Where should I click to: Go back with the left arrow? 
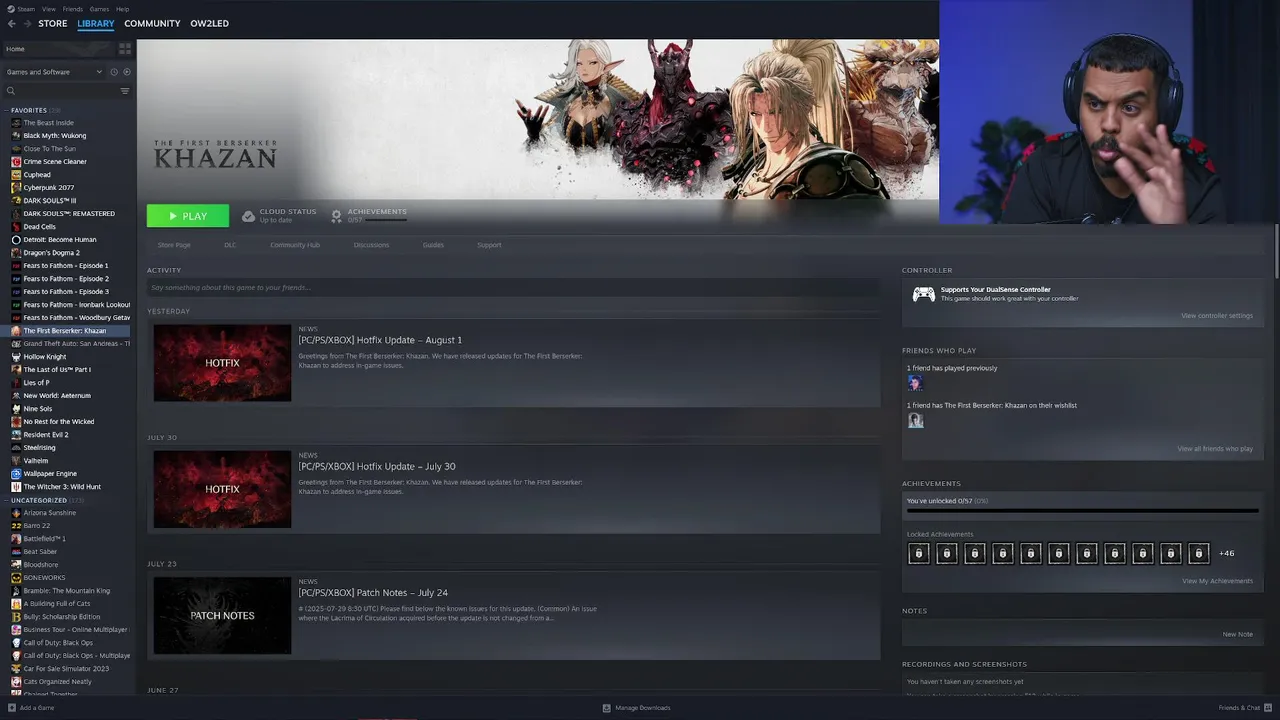coord(11,23)
